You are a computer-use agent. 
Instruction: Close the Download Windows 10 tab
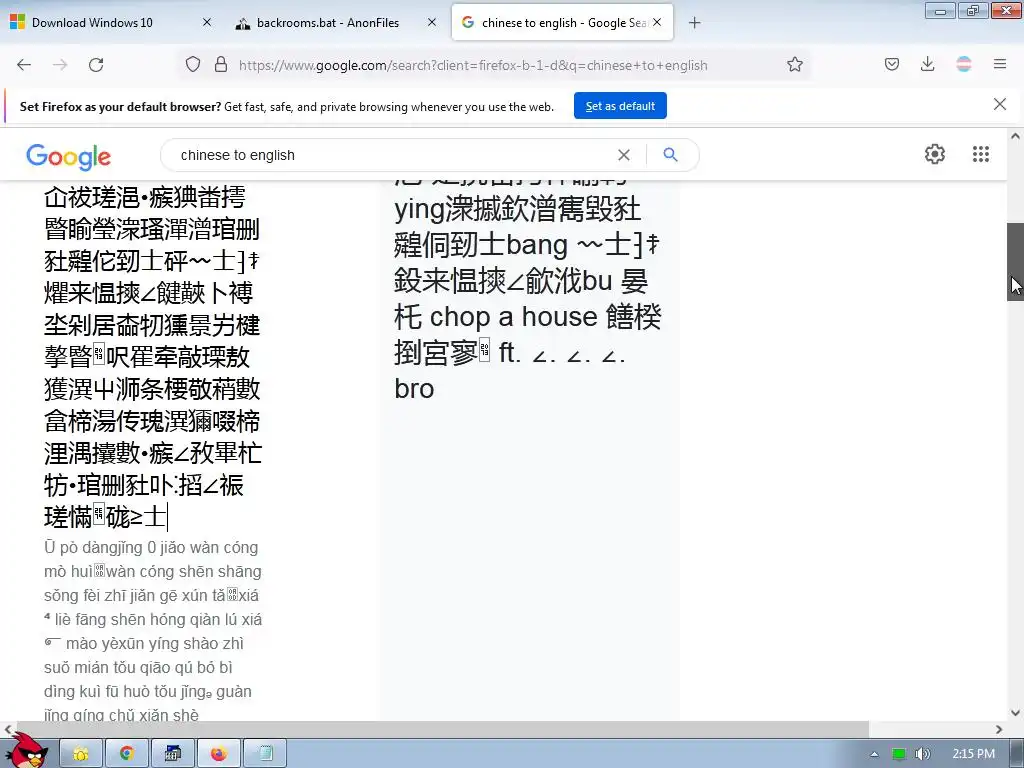pyautogui.click(x=206, y=22)
